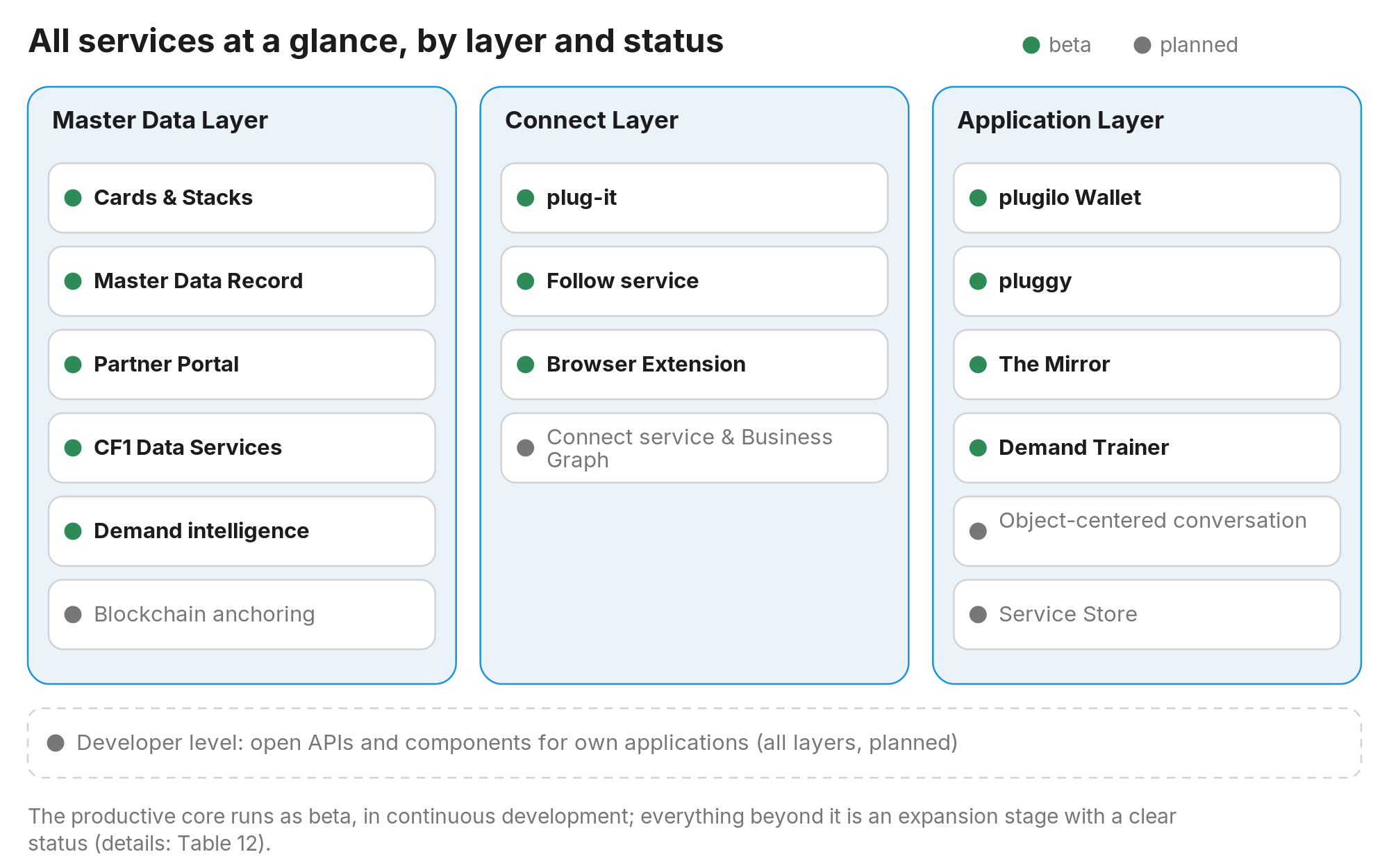The height and width of the screenshot is (868, 1389).
Task: Click the green dot beside Cards & Stacks
Action: tap(73, 198)
